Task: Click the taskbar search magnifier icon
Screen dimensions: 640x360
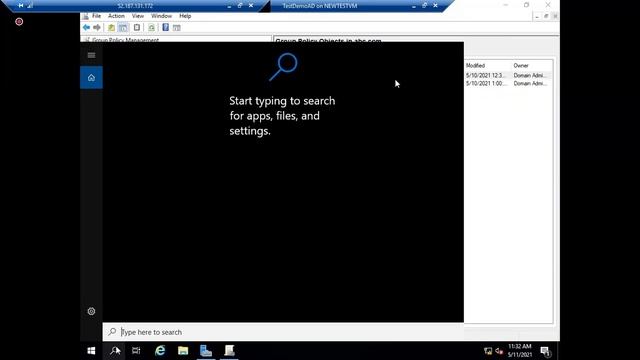Action: click(x=115, y=351)
